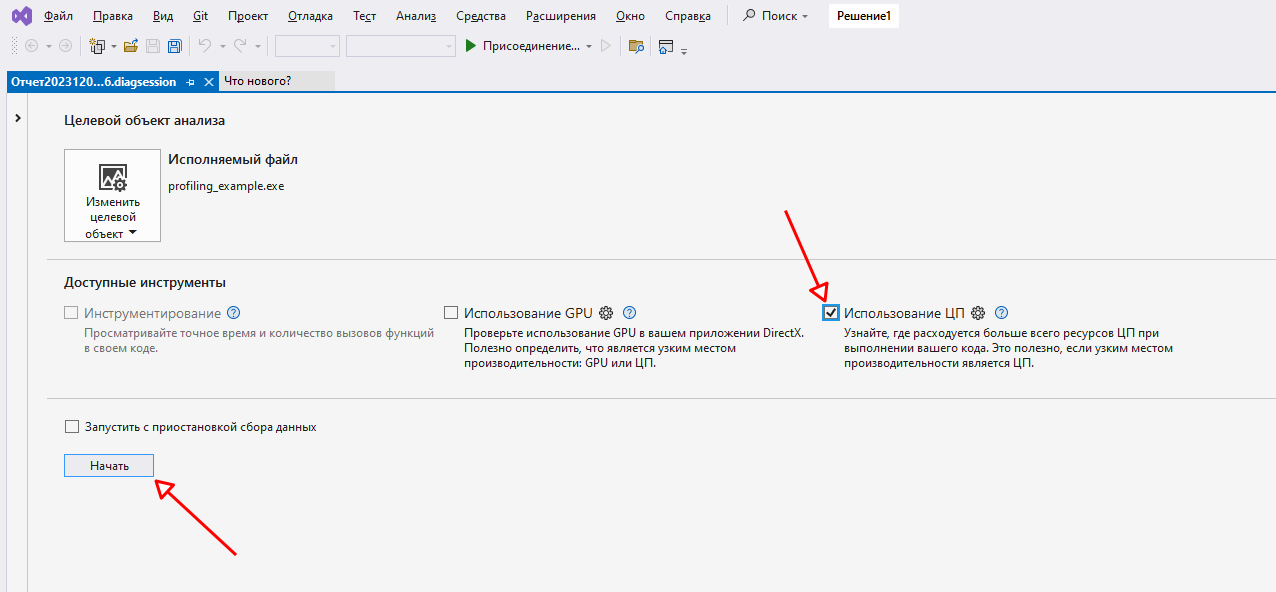Open settings gear for GPU usage
Screen dimensions: 1276x592
coord(606,313)
